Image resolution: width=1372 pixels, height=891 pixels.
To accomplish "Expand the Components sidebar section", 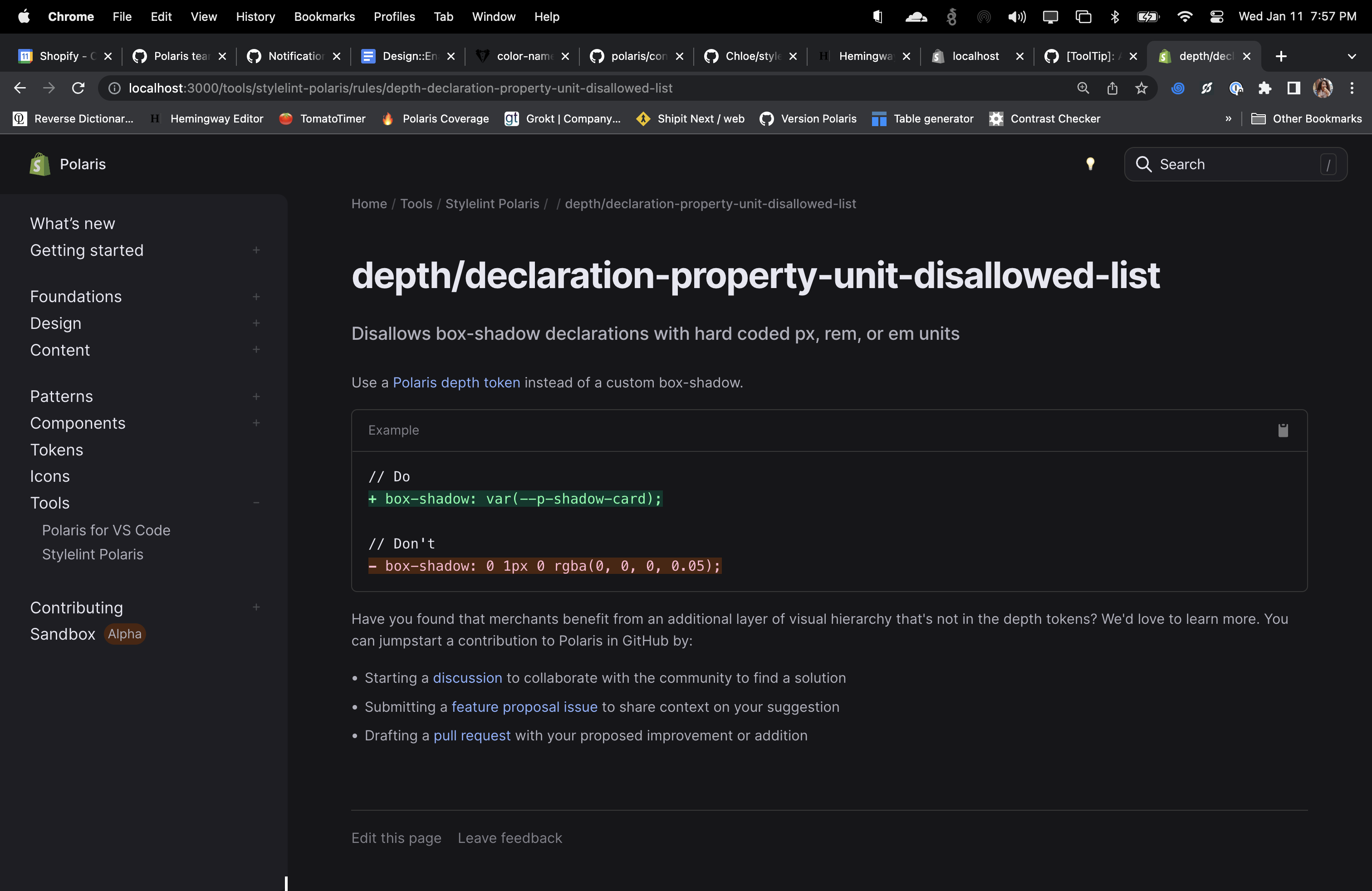I will [256, 423].
